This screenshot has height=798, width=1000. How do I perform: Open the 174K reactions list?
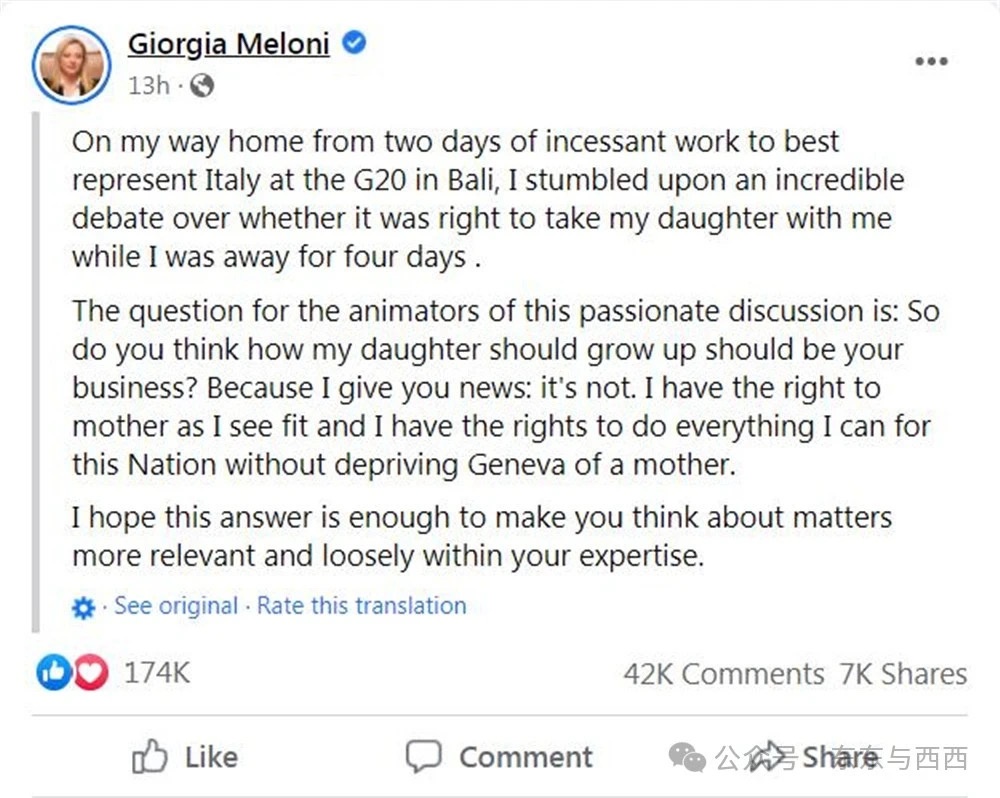pos(157,673)
